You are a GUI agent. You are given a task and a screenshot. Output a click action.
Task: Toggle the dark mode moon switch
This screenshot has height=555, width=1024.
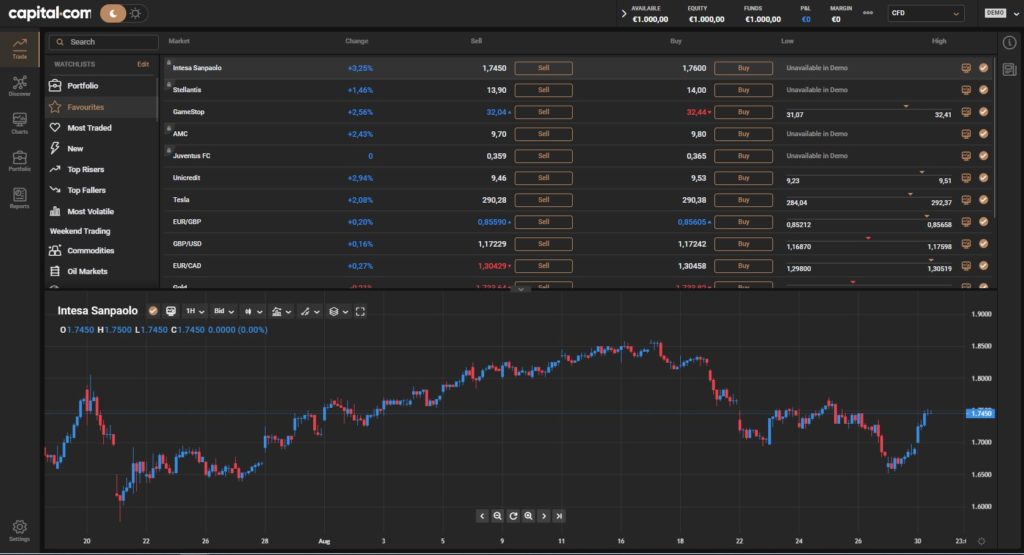(x=113, y=13)
